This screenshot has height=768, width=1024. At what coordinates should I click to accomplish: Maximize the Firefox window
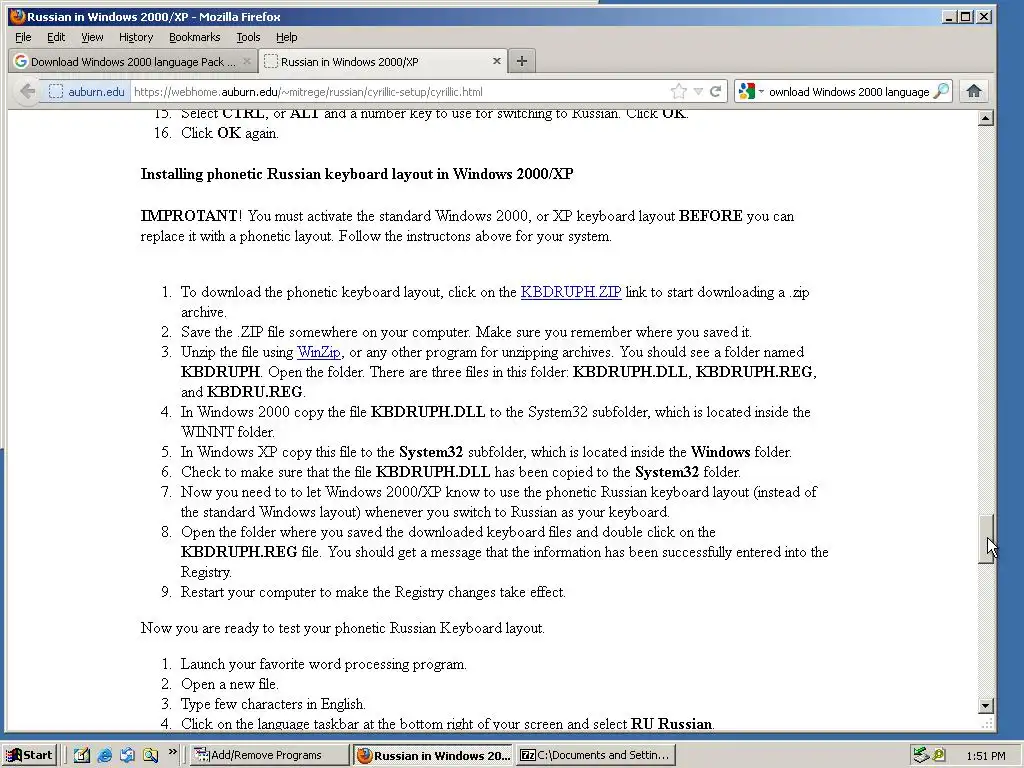click(x=966, y=16)
